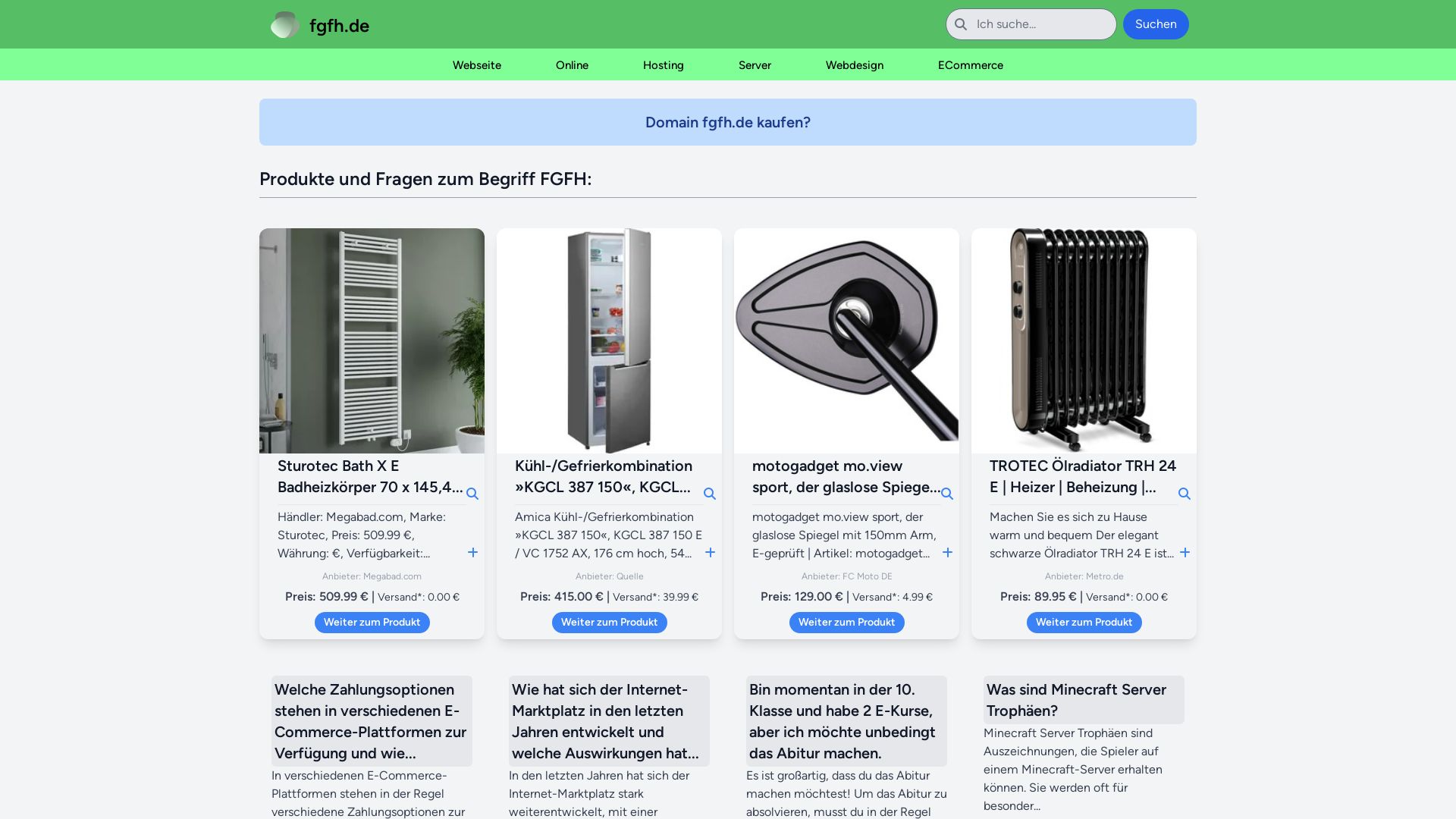Image resolution: width=1456 pixels, height=819 pixels.
Task: Click magnifier icon on TROTEC Ölradiator card
Action: 1185,494
